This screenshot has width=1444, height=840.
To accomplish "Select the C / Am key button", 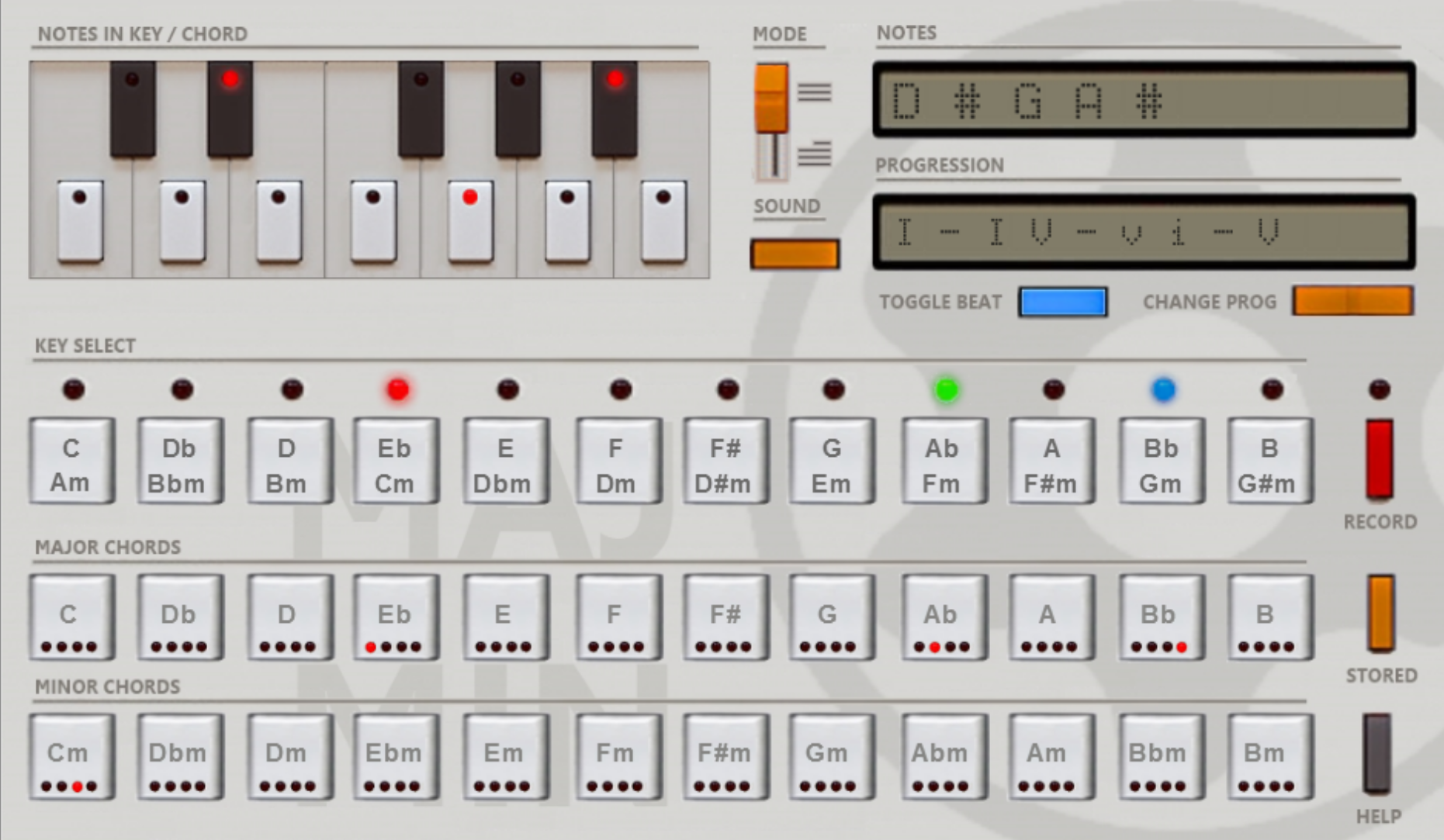I will coord(72,461).
